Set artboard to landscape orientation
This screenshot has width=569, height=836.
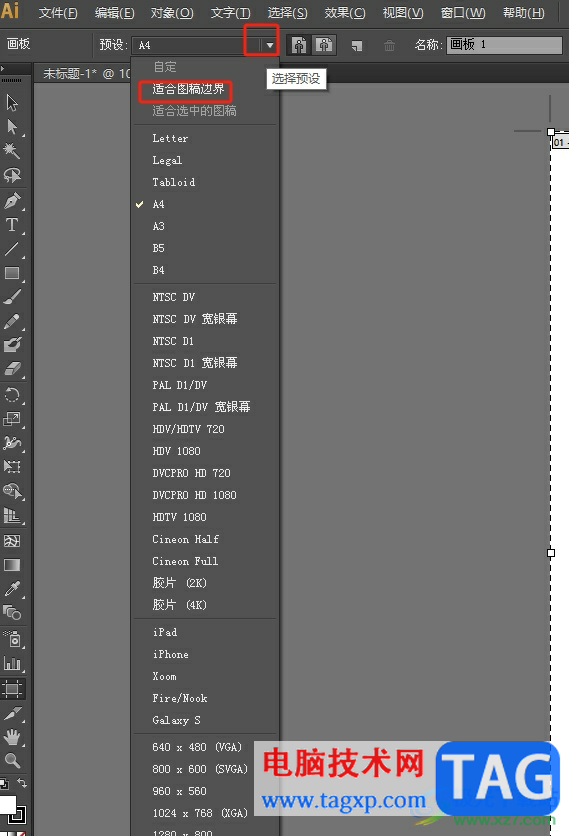coord(324,45)
